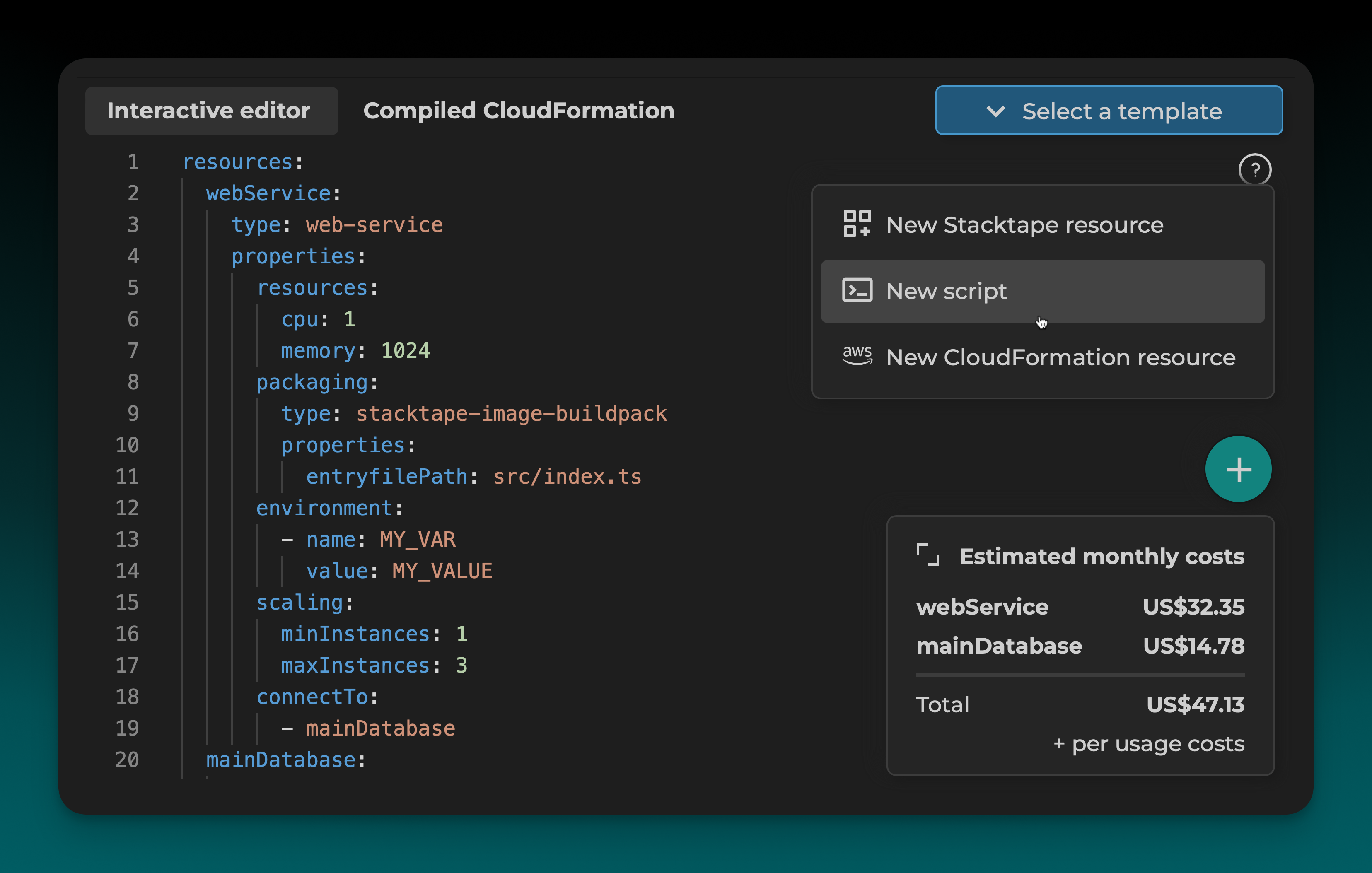The image size is (1372, 873).
Task: Click the '+ per usage costs' text
Action: (x=1149, y=744)
